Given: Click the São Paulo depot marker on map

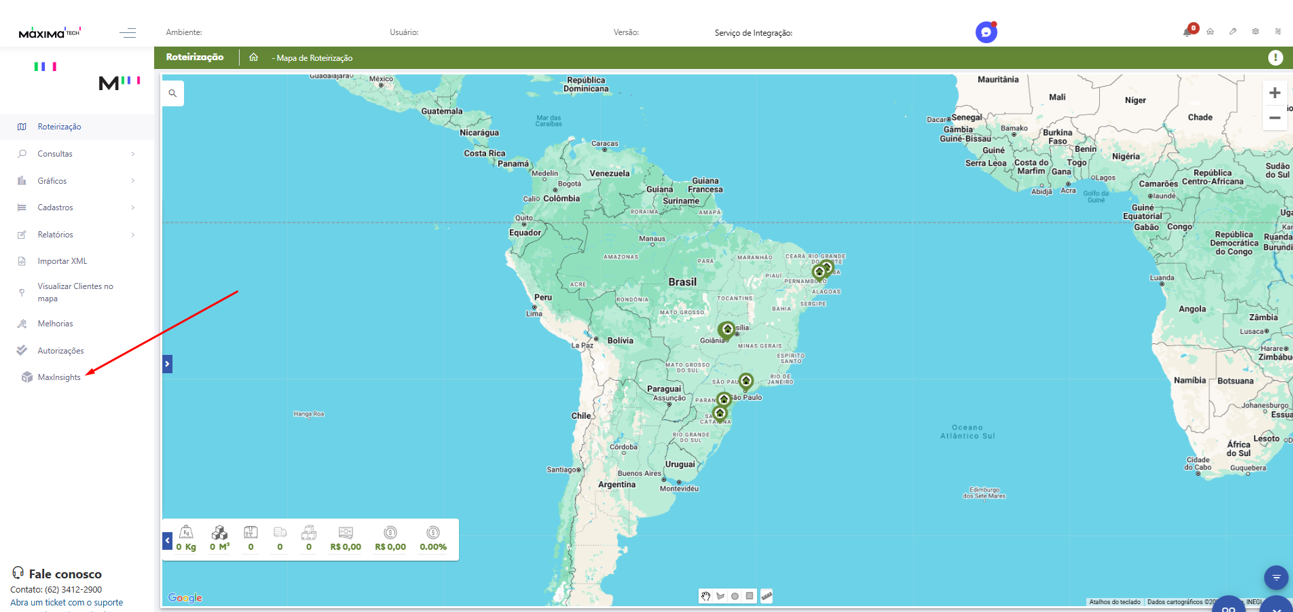Looking at the screenshot, I should point(746,381).
